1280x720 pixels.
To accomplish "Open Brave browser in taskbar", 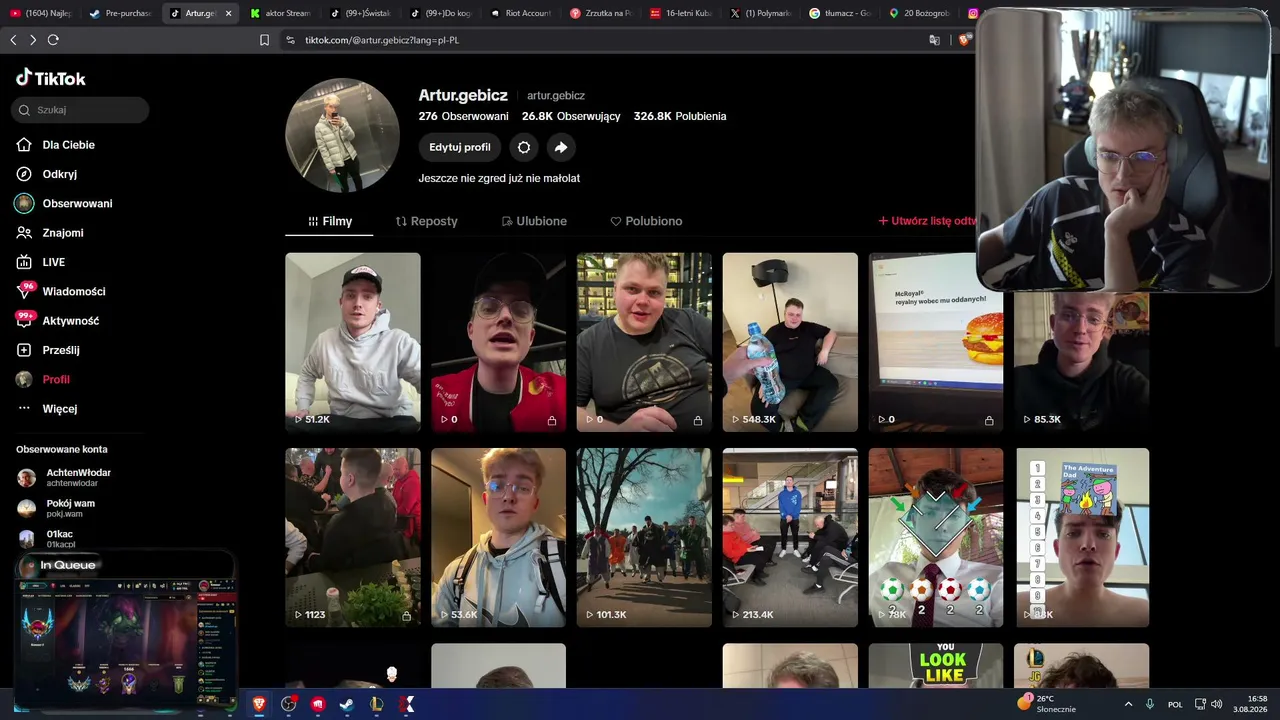I will point(260,704).
